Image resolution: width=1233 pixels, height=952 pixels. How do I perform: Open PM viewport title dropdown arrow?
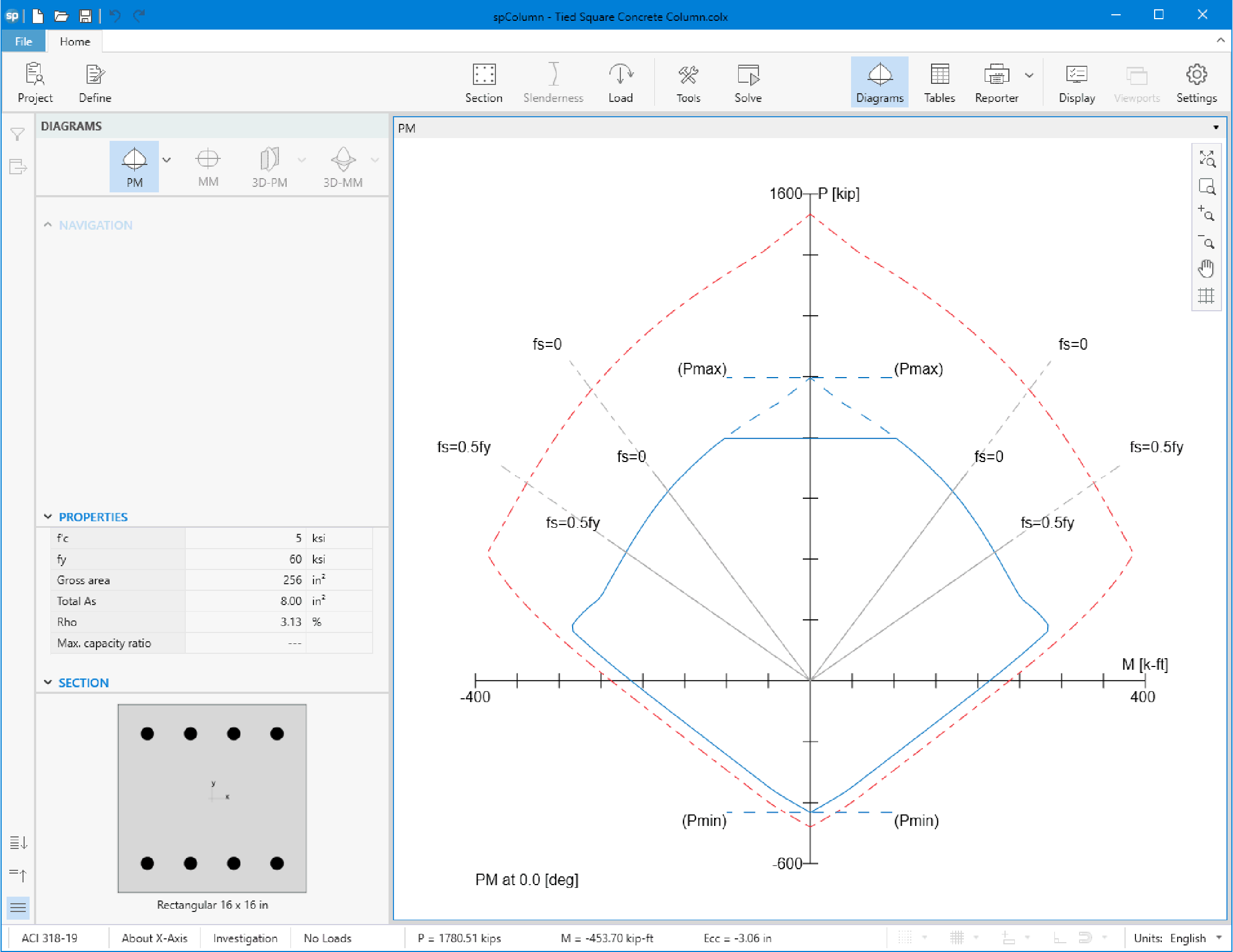coord(1216,128)
